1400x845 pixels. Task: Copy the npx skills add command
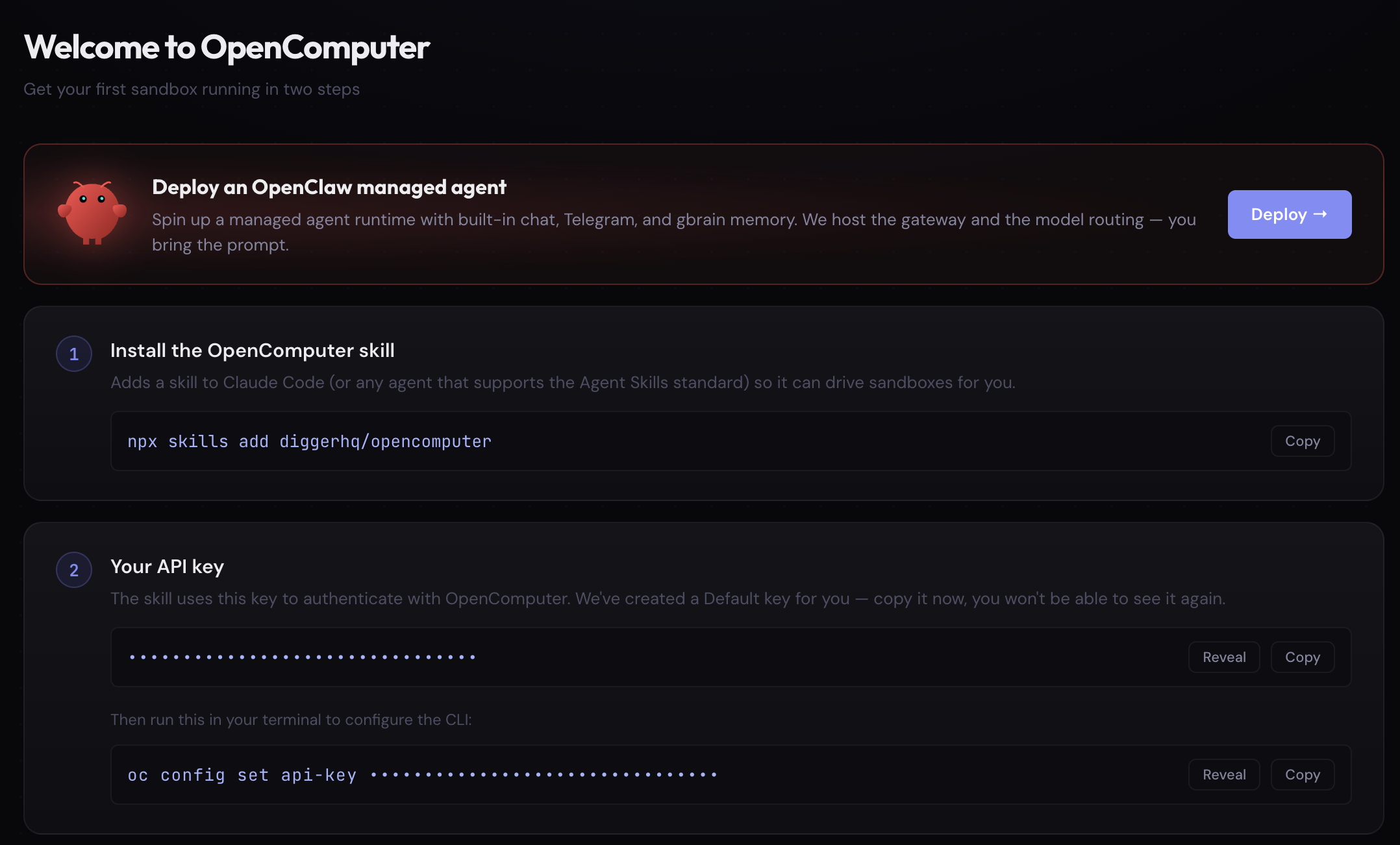(x=1302, y=441)
